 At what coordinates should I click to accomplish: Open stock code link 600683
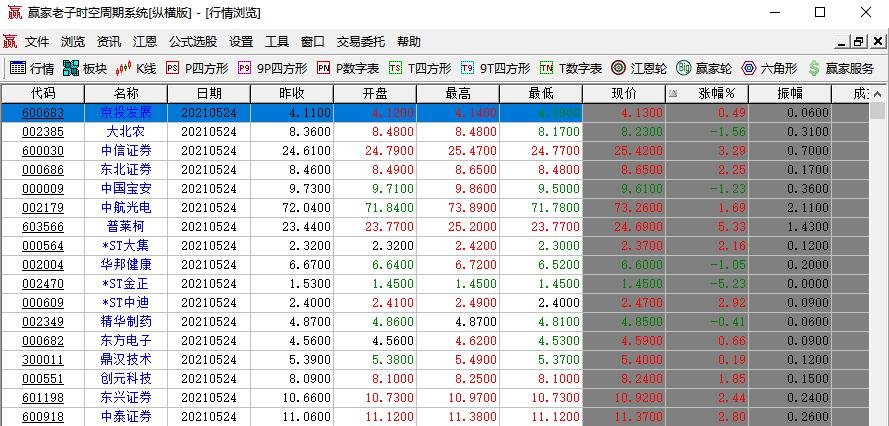click(x=43, y=113)
